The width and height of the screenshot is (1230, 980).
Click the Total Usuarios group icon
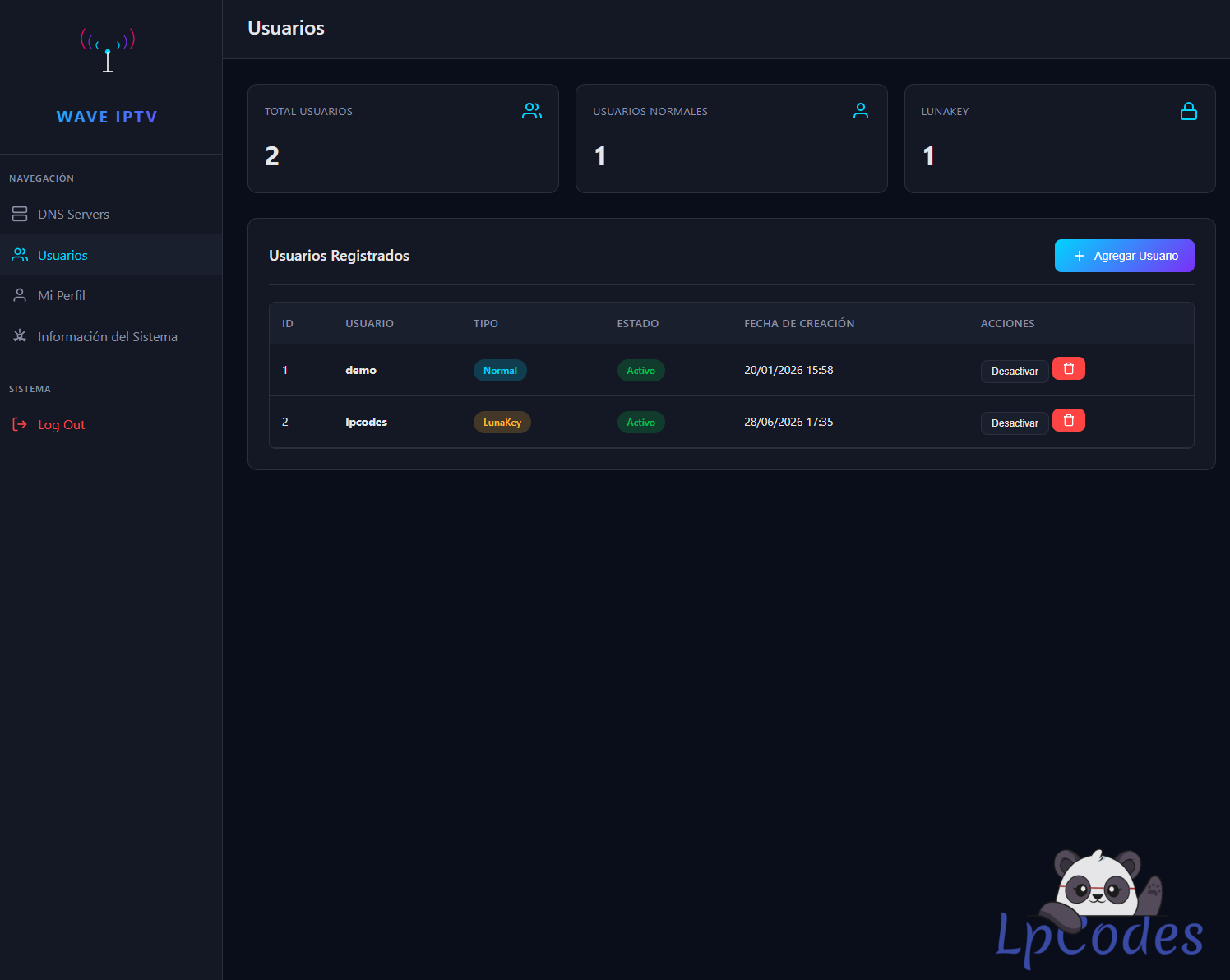(532, 111)
